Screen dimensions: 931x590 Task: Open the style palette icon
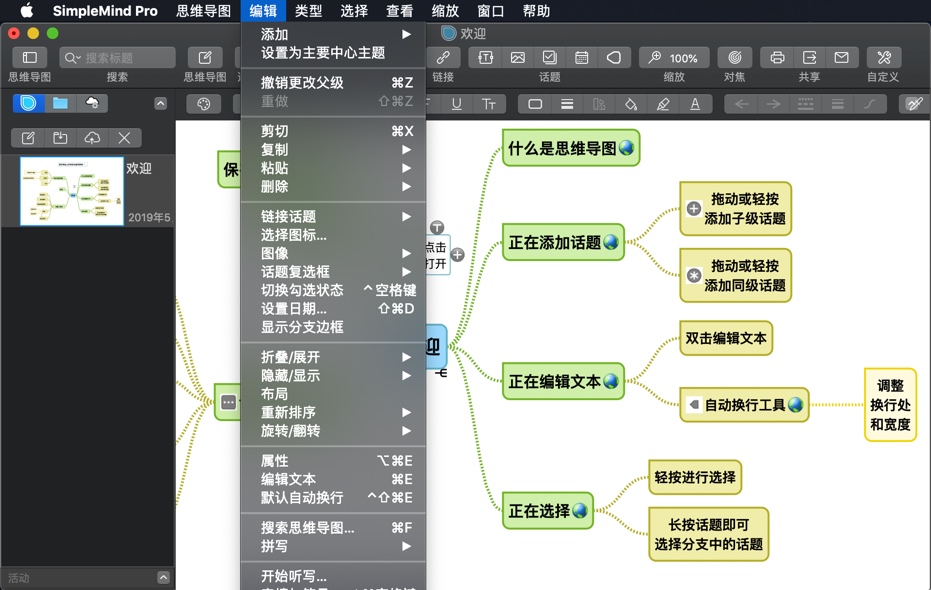tap(204, 104)
